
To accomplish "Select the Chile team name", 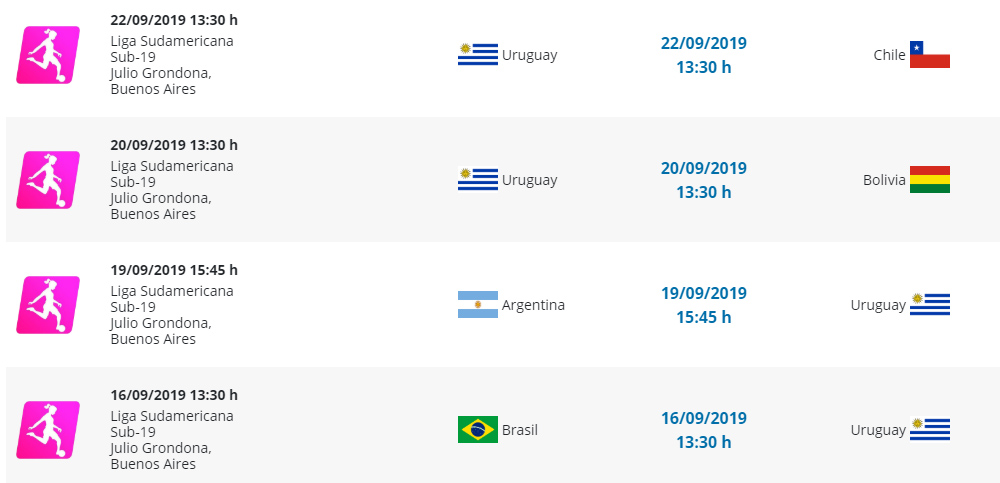I will tap(889, 55).
